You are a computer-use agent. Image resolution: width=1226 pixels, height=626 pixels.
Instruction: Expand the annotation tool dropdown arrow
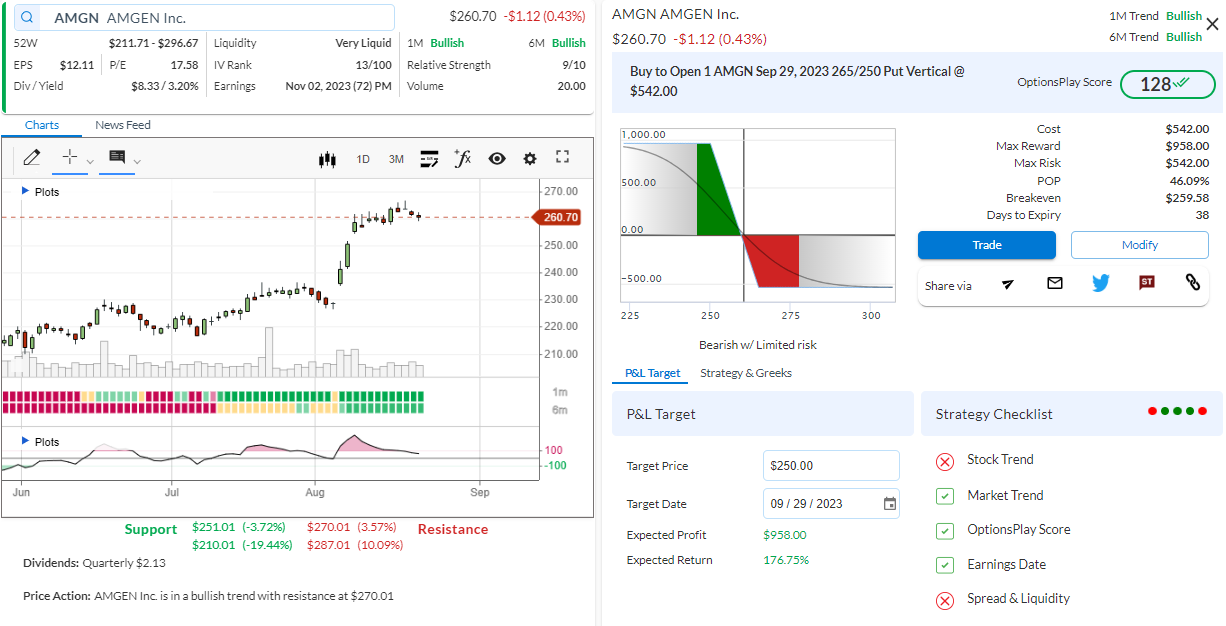click(x=138, y=161)
